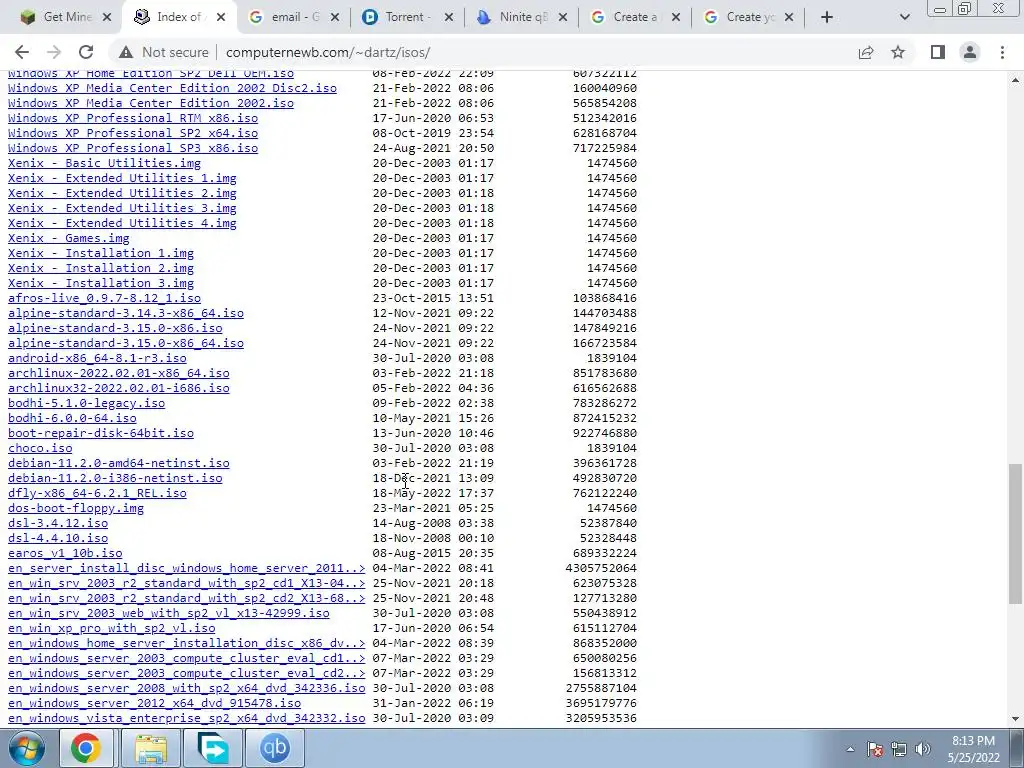
Task: Open dos-boot-floppy.img link
Action: click(x=76, y=509)
